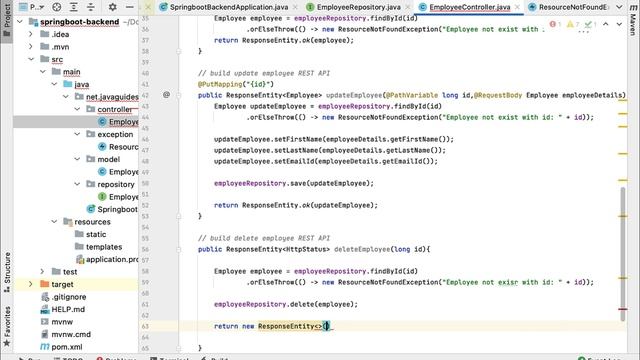Click the '// build delete employee REST API' comment
This screenshot has width=640, height=360.
coord(264,238)
